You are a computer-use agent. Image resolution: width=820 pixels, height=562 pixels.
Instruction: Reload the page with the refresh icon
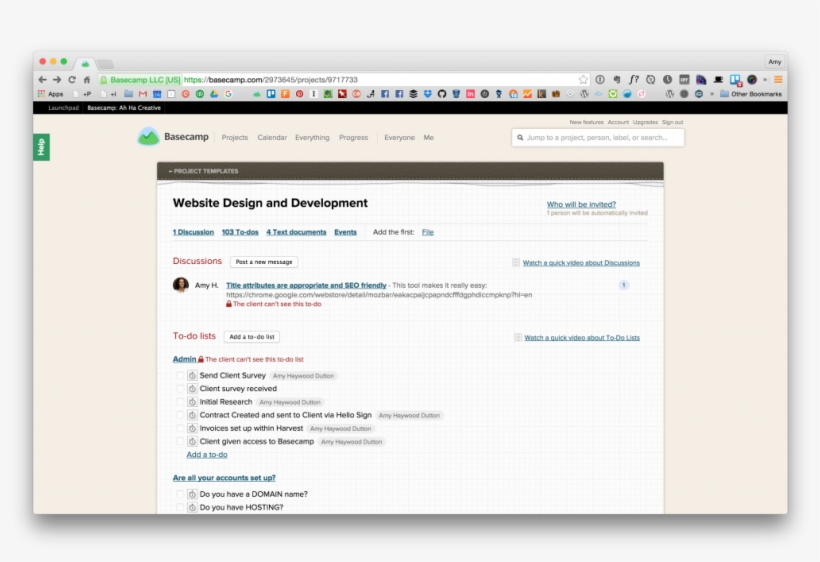tap(72, 79)
